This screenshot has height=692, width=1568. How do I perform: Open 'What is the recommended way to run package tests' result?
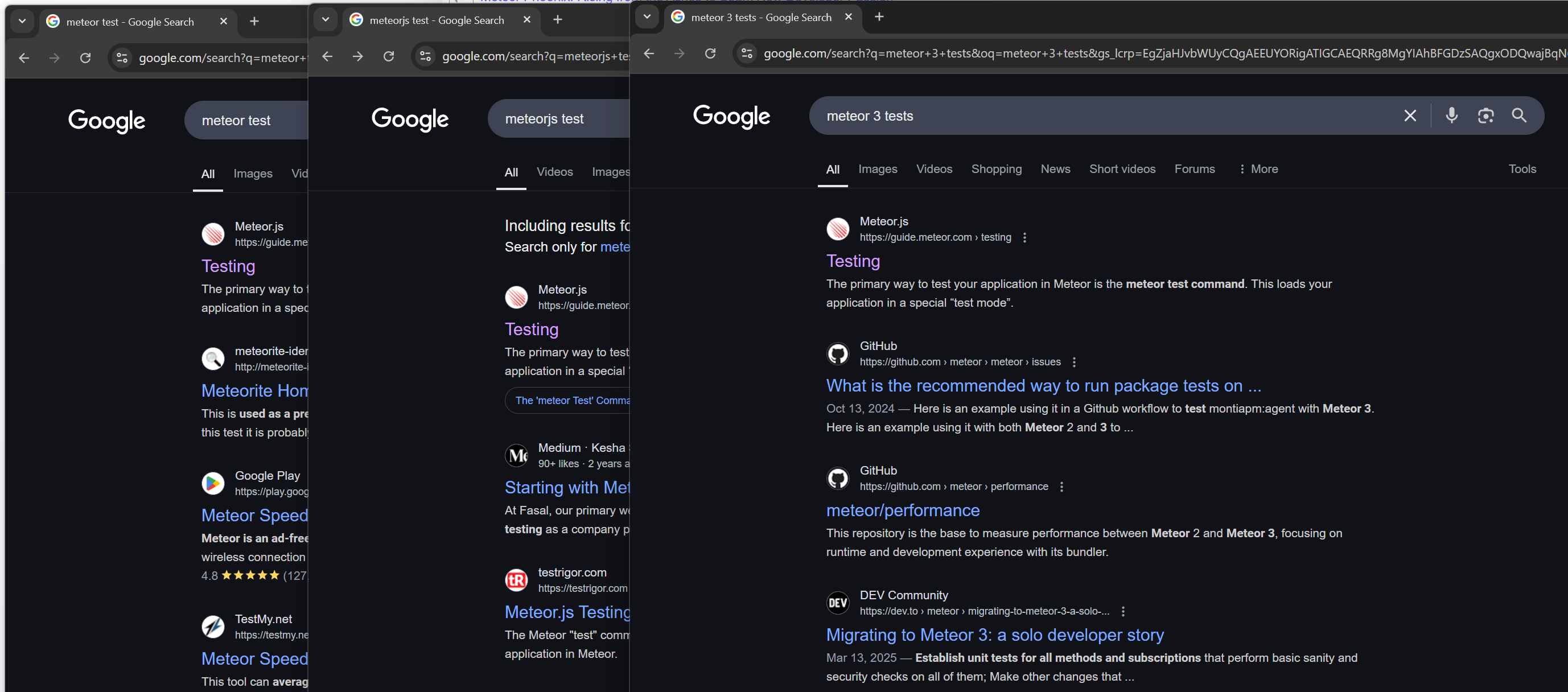(x=1043, y=386)
